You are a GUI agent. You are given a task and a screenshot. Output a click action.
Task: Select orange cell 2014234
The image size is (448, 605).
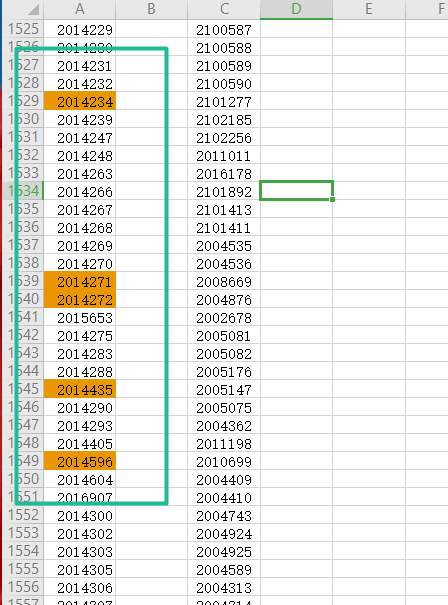[79, 101]
